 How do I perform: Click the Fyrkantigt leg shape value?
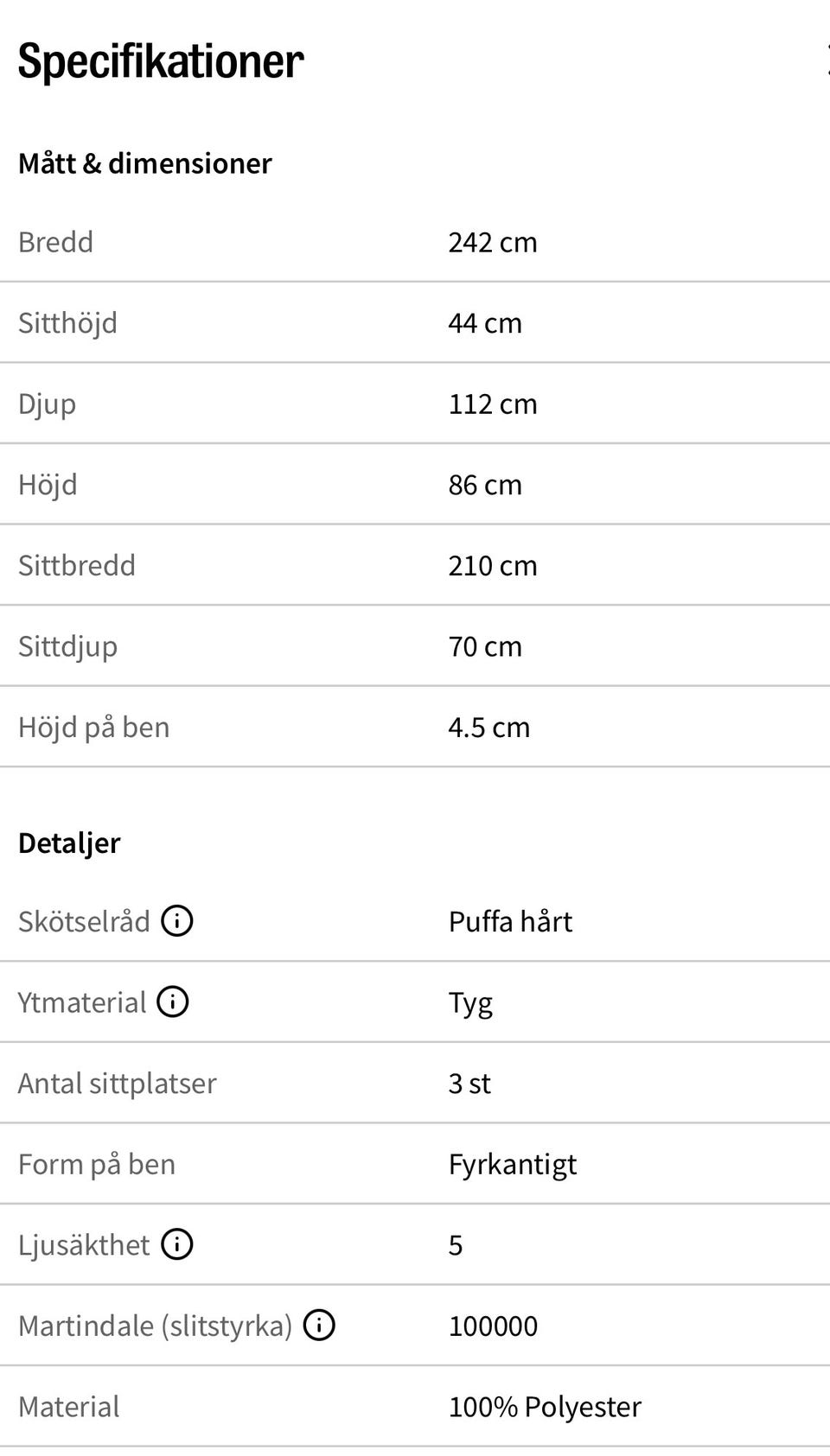coord(513,1165)
